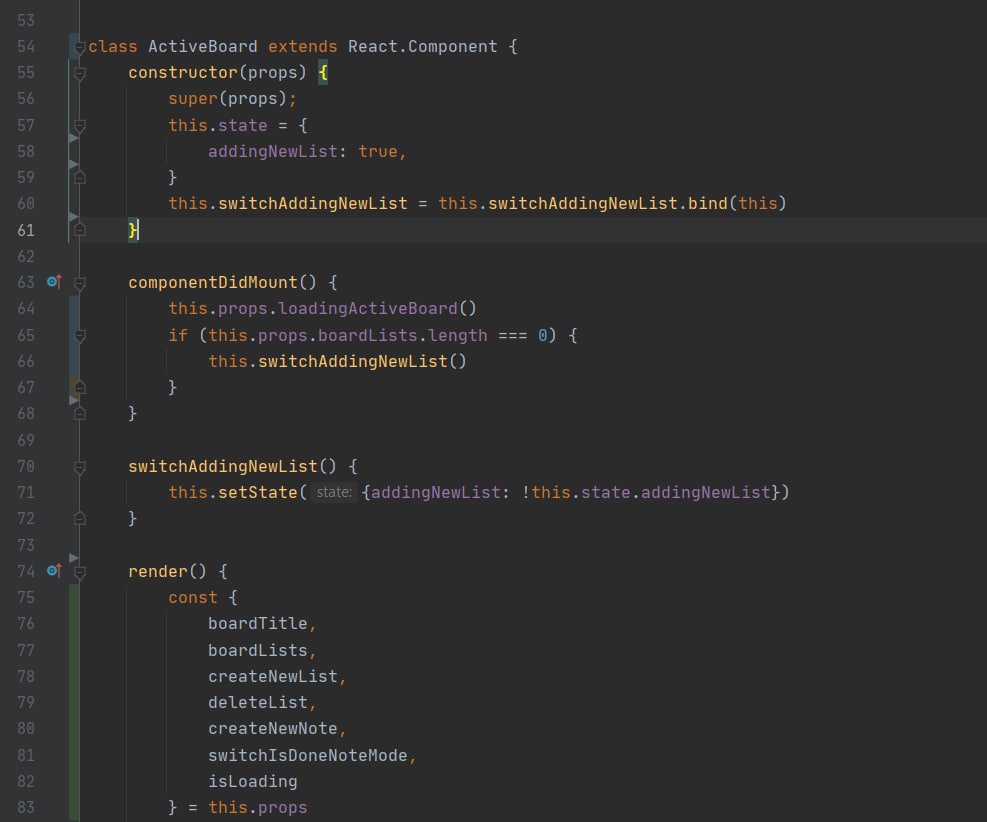Screen dimensions: 987x822
Task: Collapse the constructor fold marker
Action: click(x=80, y=74)
